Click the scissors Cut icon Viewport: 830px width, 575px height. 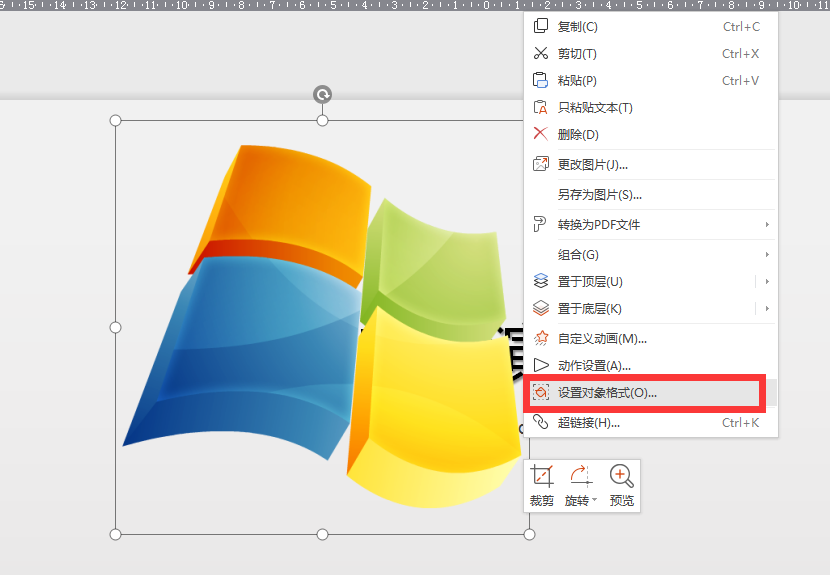coord(540,53)
